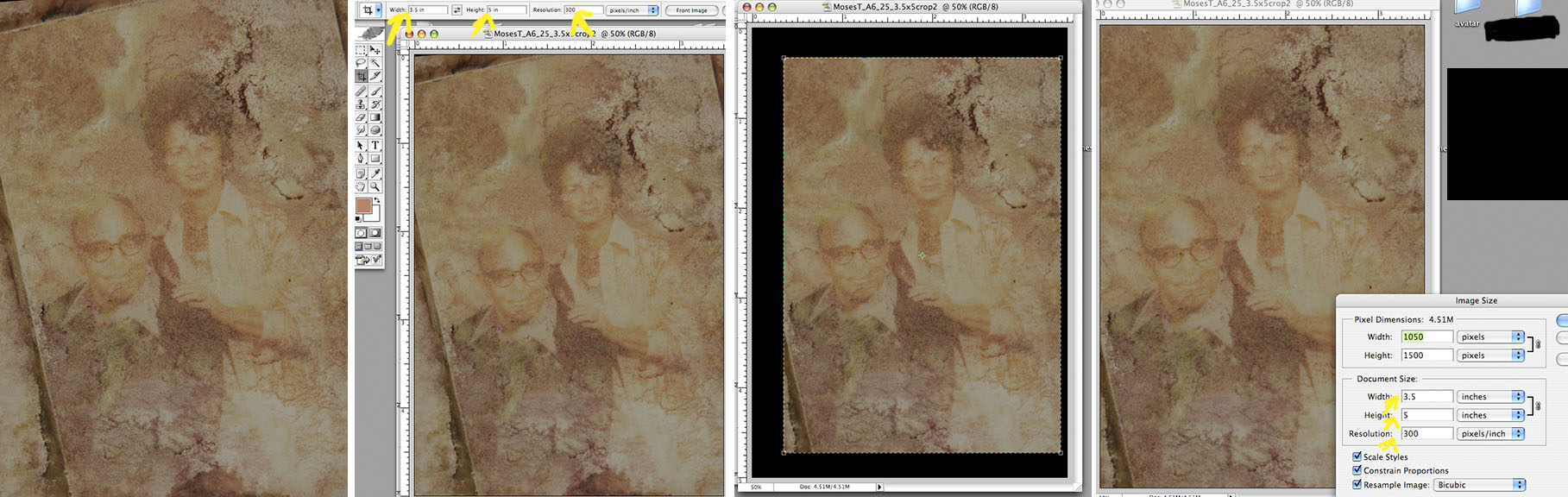Click document Height field showing 5
The image size is (1568, 497).
pyautogui.click(x=1427, y=414)
